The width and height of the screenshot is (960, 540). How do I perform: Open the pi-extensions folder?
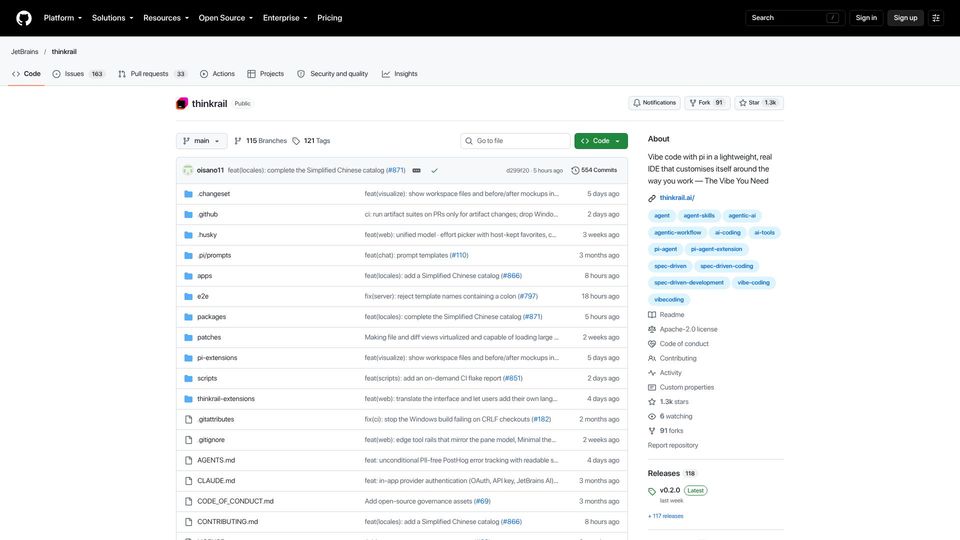point(217,358)
